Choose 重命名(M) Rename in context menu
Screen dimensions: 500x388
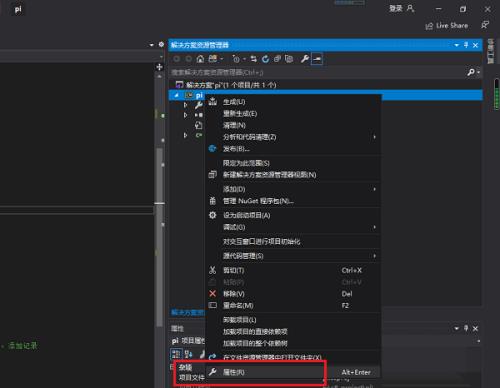[x=293, y=305]
